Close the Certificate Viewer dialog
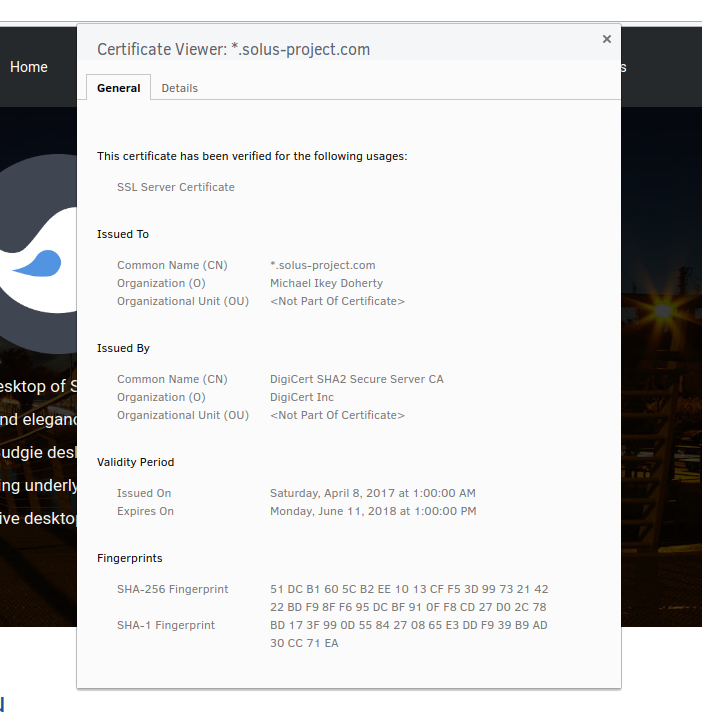This screenshot has width=702, height=722. coord(607,39)
